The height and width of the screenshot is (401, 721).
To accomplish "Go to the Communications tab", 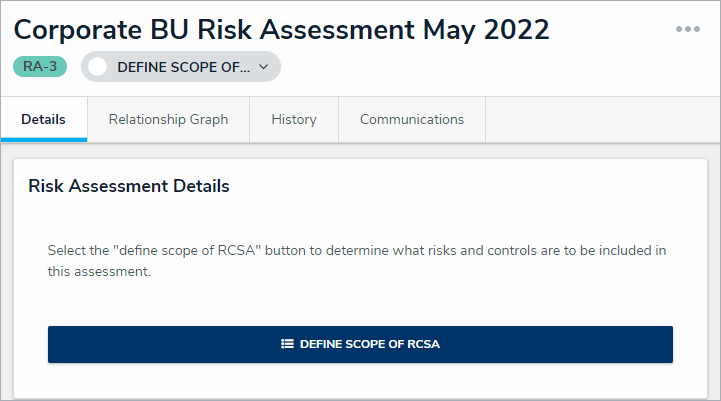I will point(412,119).
